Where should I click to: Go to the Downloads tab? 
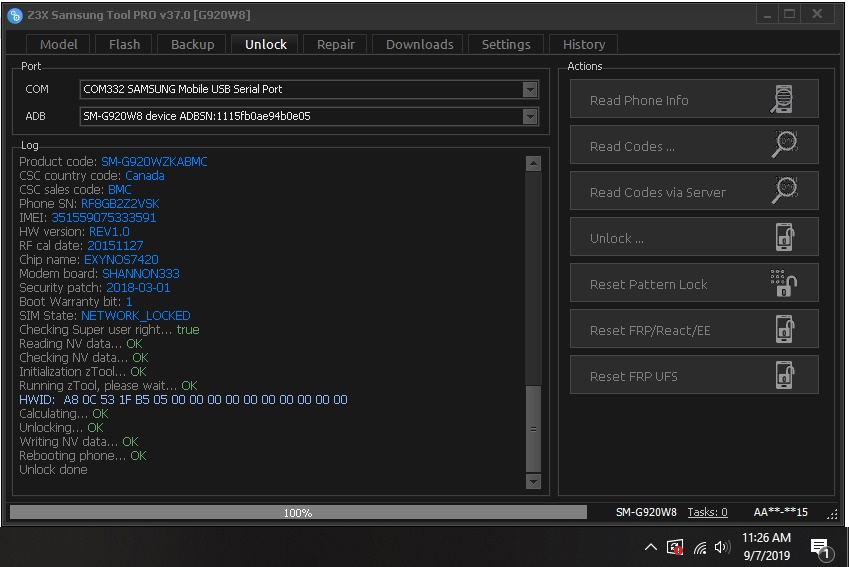click(420, 44)
